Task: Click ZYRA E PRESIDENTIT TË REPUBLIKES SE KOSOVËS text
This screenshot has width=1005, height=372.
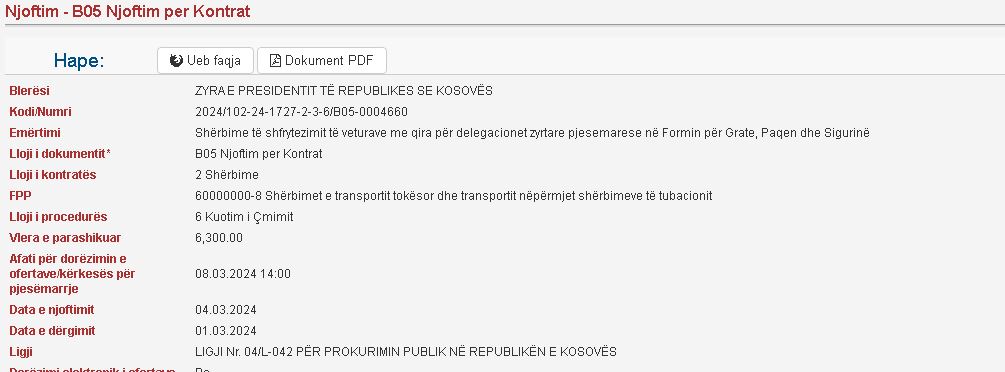Action: (344, 91)
